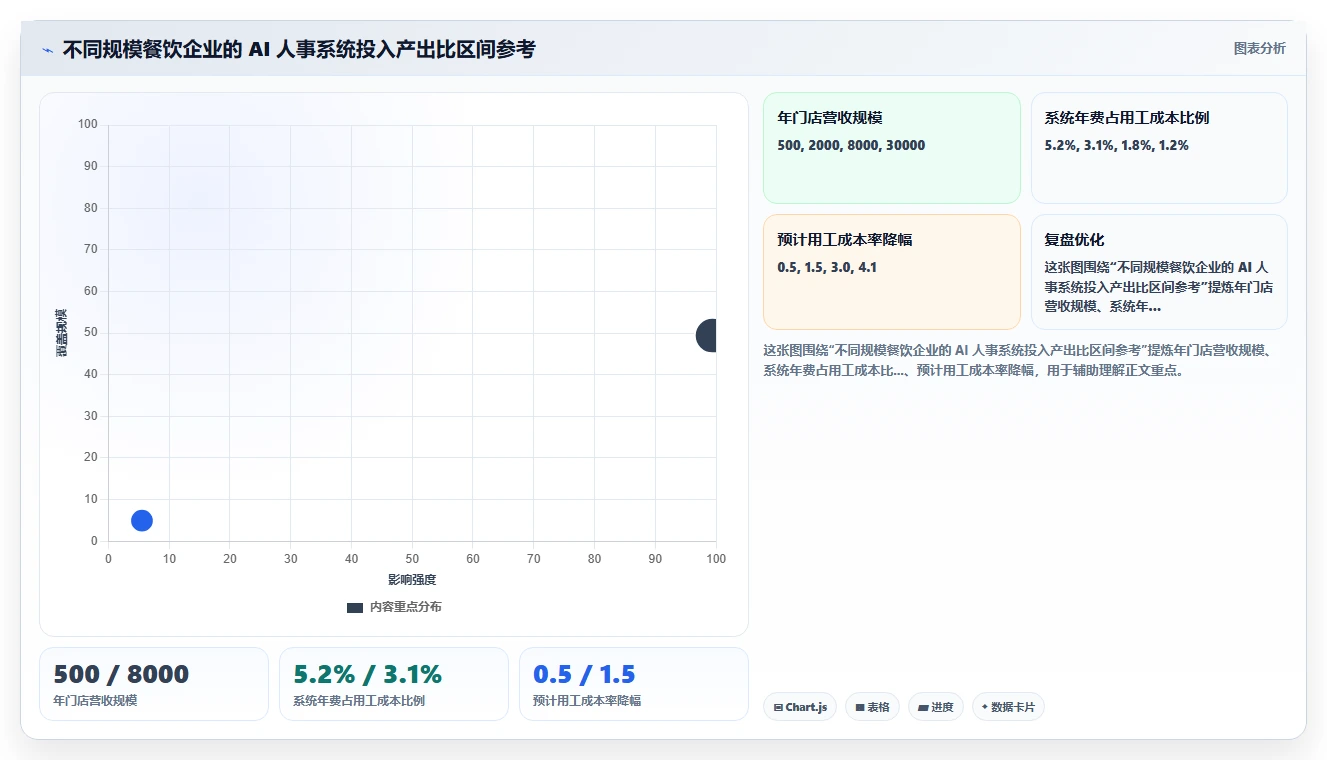Click the 进度 tag

click(936, 707)
